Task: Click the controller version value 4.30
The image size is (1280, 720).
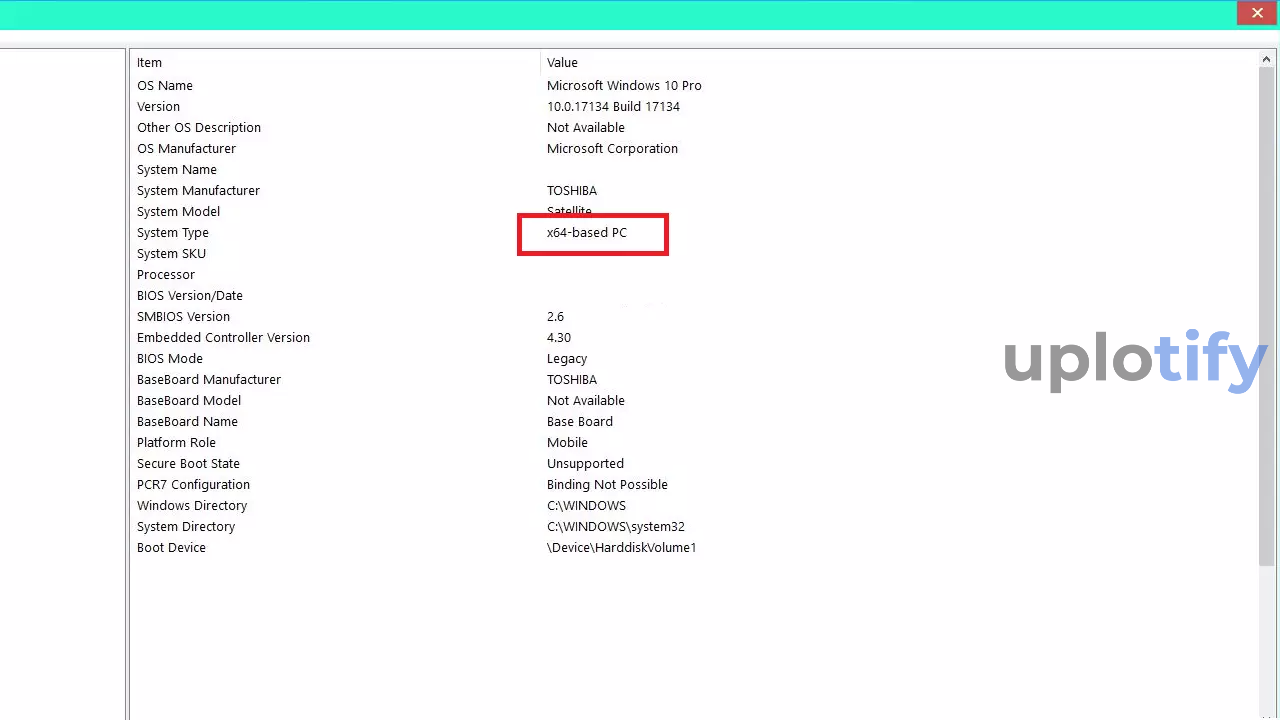Action: tap(559, 337)
